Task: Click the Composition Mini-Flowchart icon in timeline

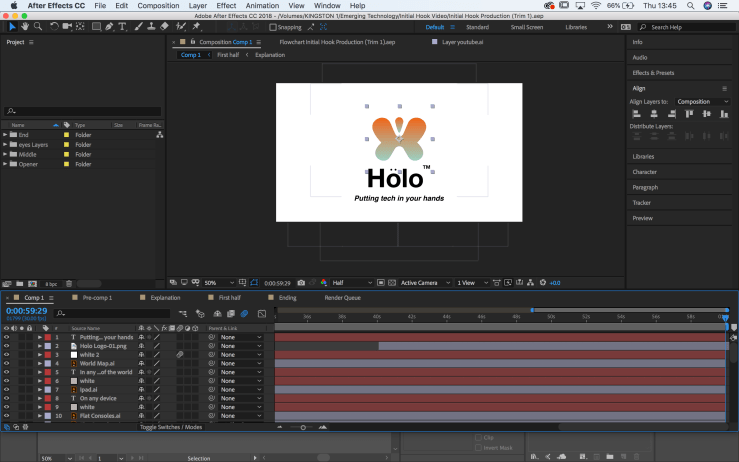Action: tap(183, 314)
